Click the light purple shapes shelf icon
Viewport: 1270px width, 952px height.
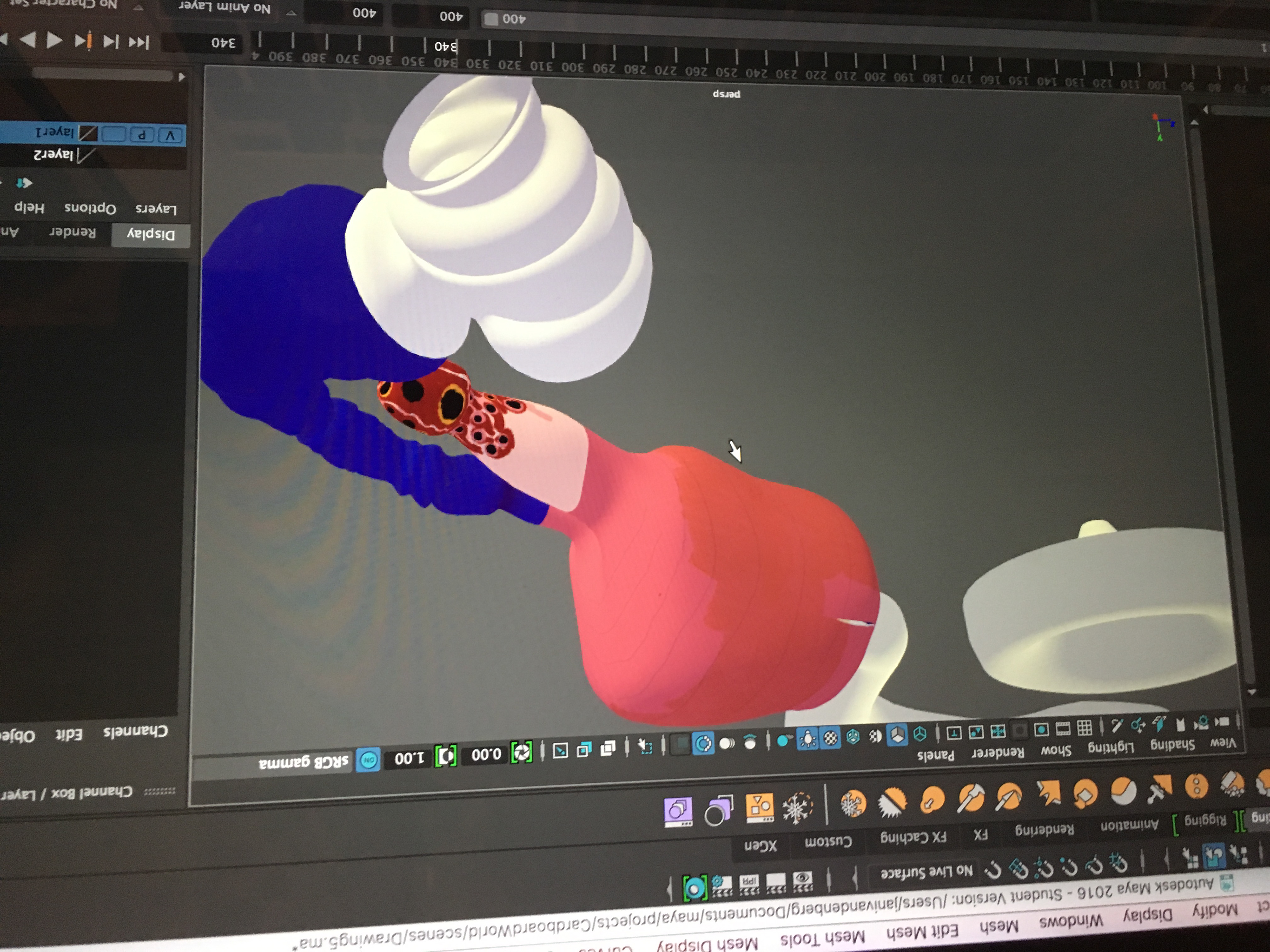point(678,813)
